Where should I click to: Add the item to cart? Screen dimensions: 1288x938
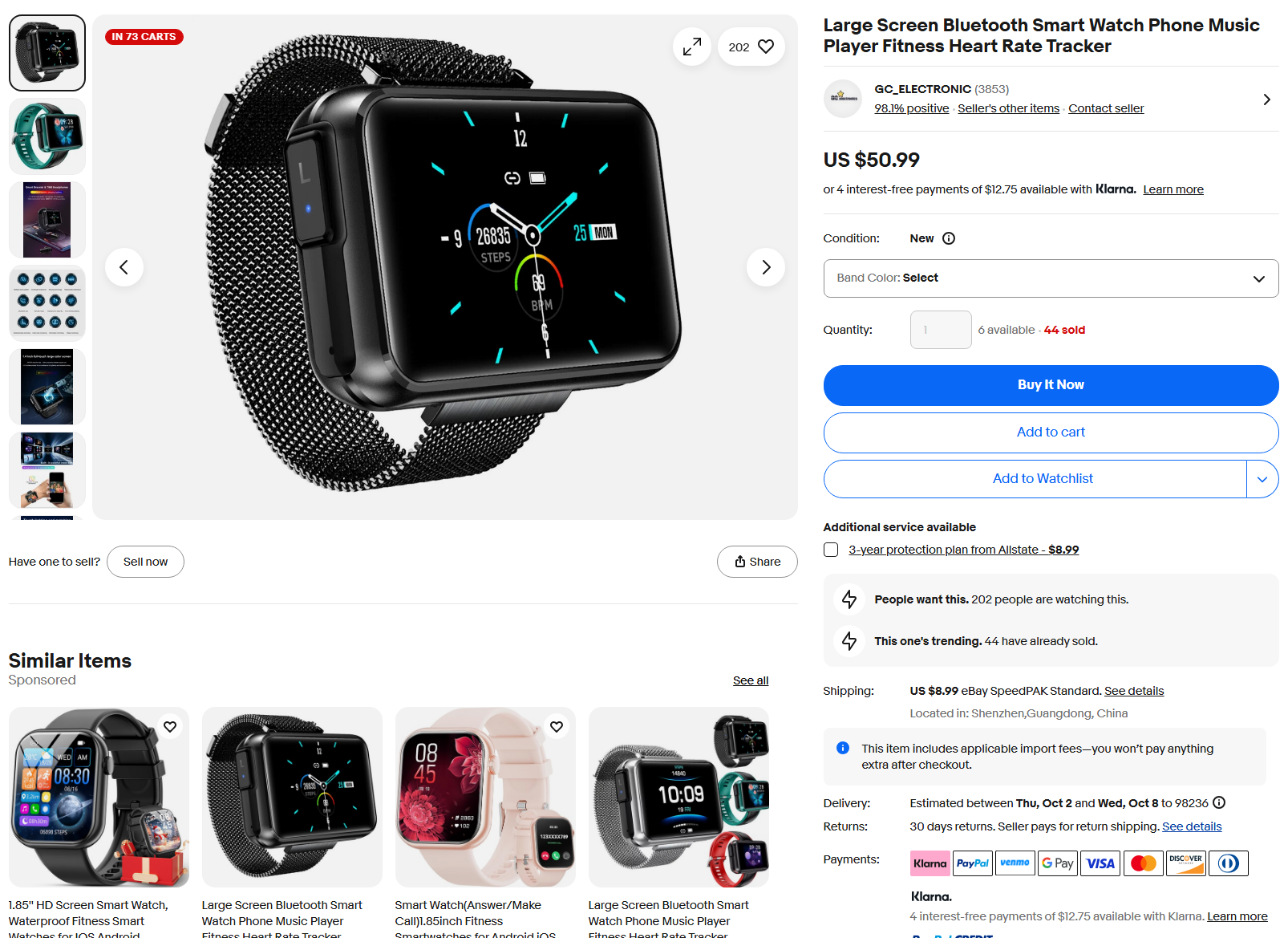tap(1051, 432)
